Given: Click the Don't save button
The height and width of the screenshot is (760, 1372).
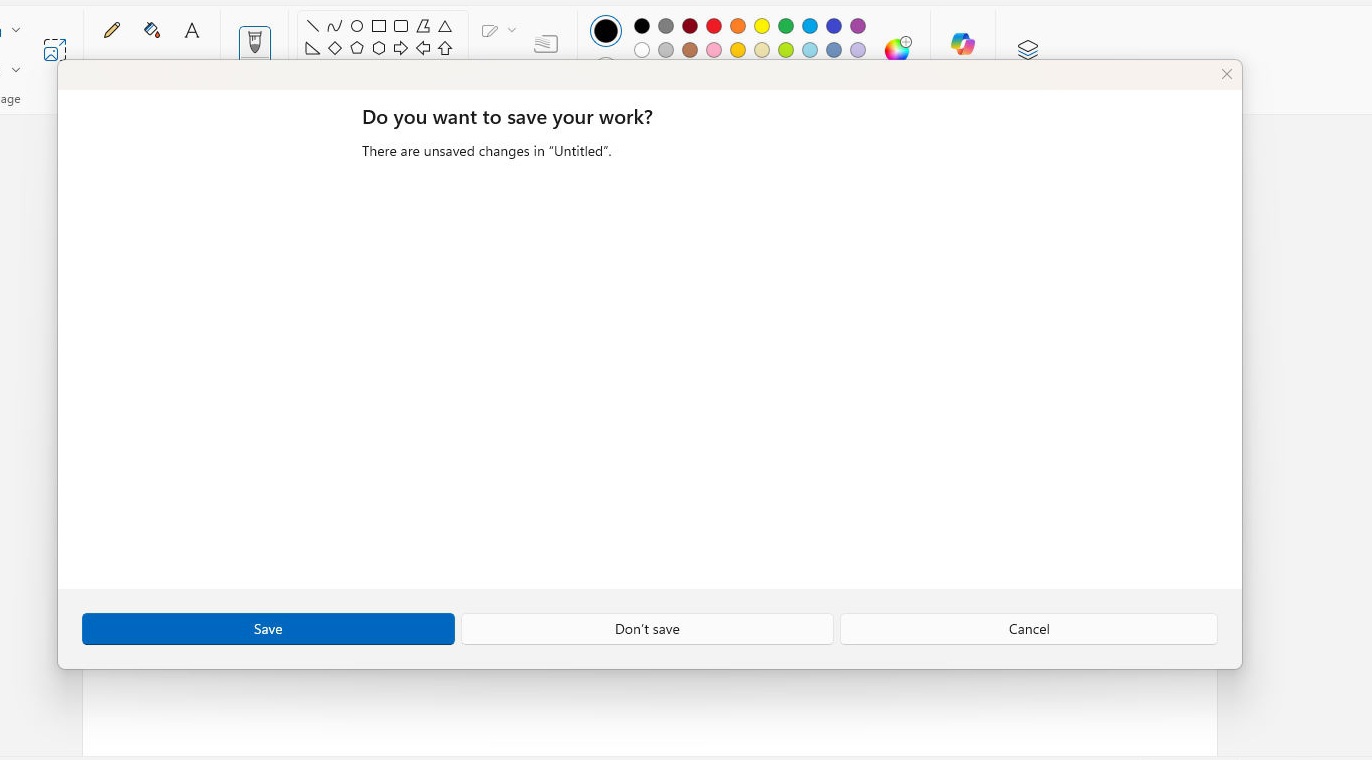Looking at the screenshot, I should click(647, 629).
